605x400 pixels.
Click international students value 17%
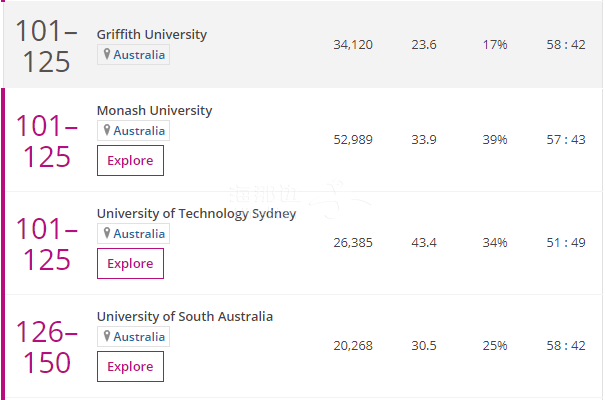click(495, 45)
